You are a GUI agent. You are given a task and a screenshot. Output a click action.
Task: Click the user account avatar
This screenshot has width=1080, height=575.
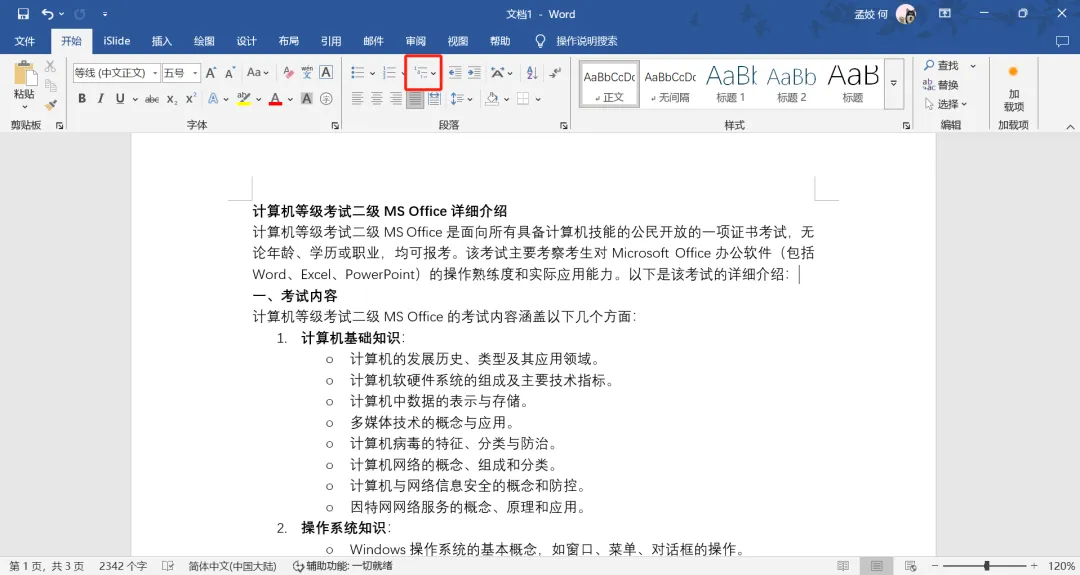tap(906, 14)
